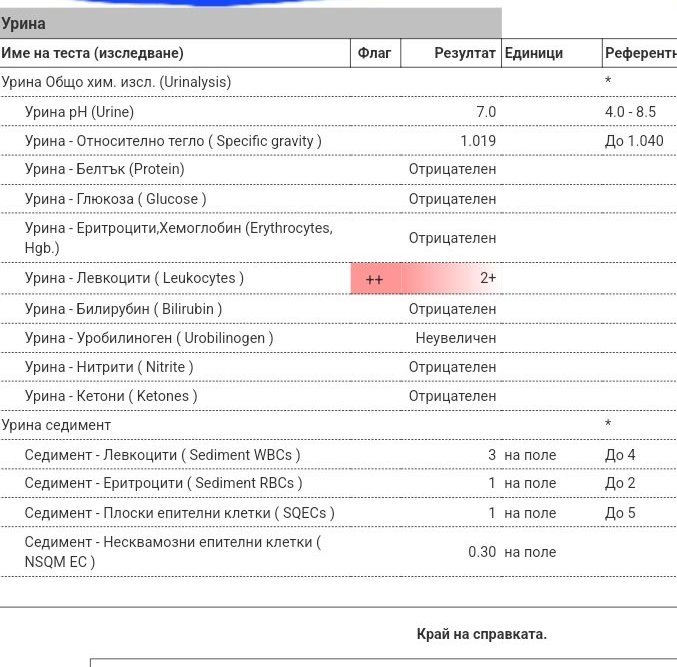
Task: Click Protein result 'Отрицателен'
Action: point(452,169)
